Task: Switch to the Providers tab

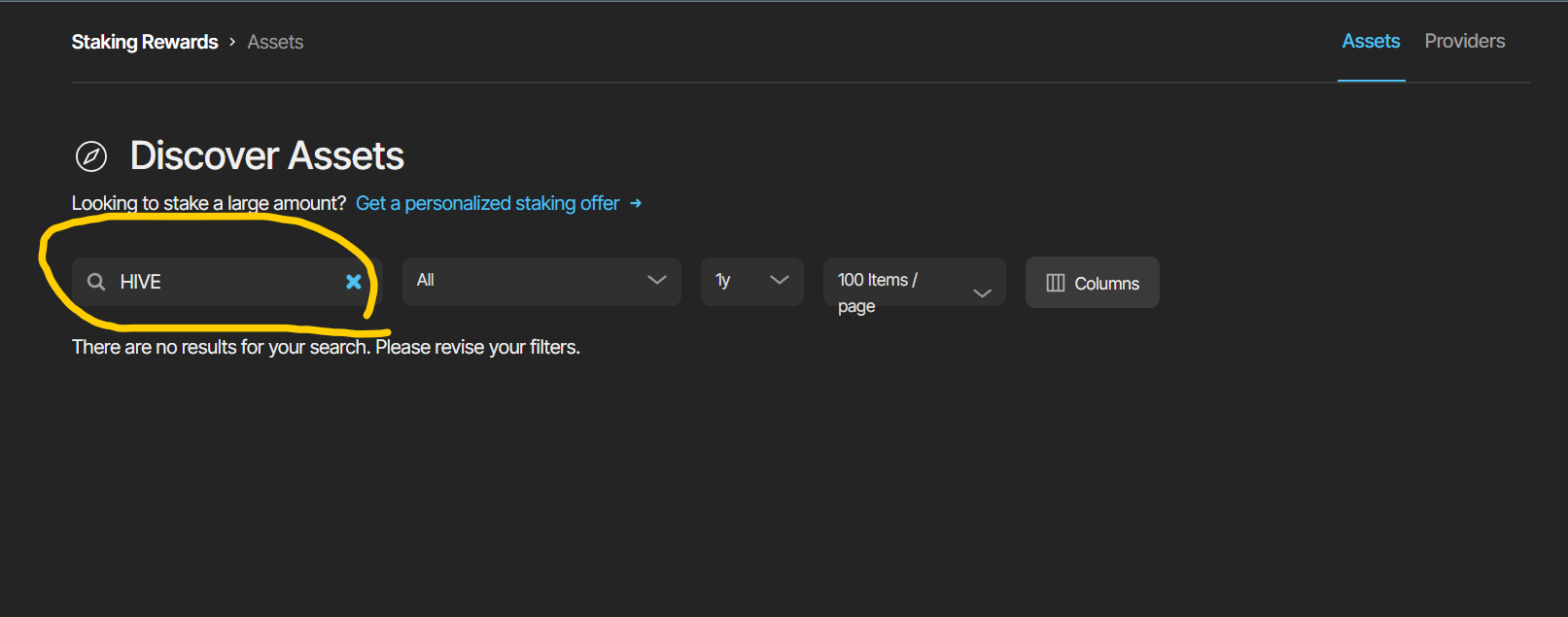Action: [x=1465, y=41]
